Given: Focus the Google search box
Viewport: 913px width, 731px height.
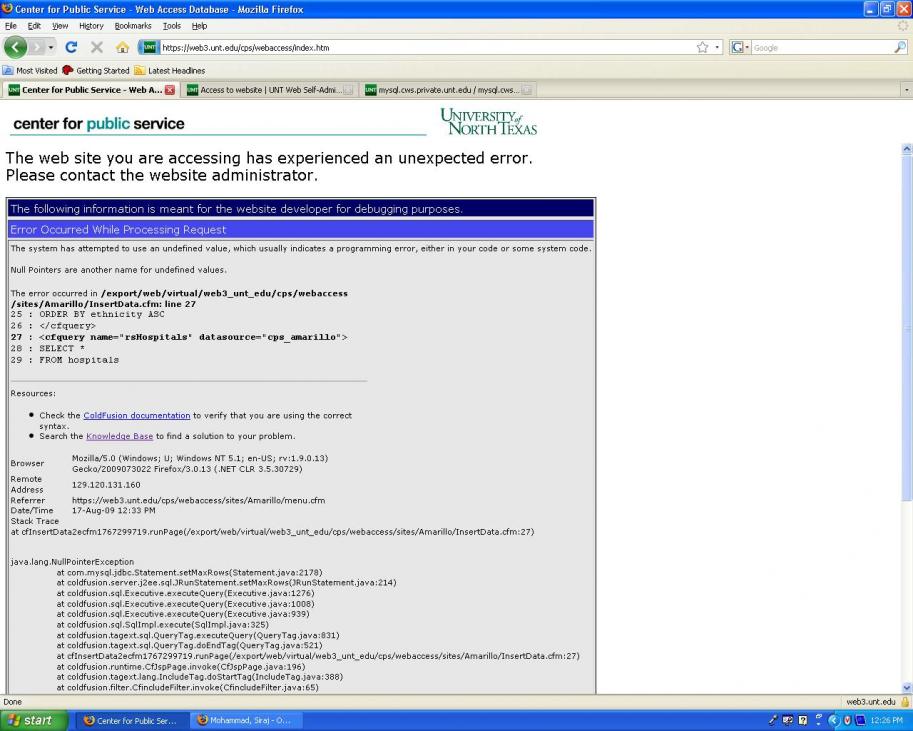Looking at the screenshot, I should (823, 48).
